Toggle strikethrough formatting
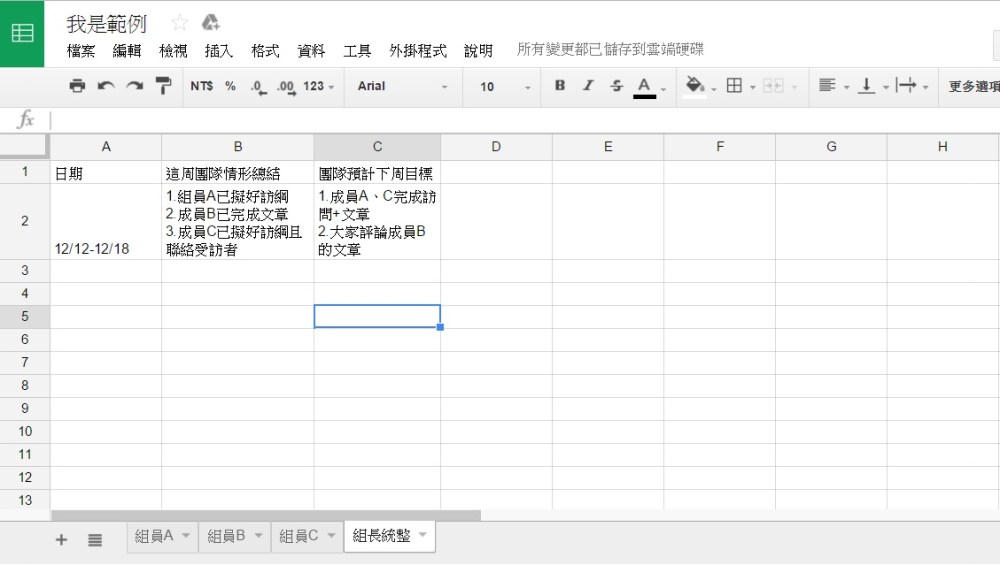Screen dimensions: 1000x565 [616, 86]
